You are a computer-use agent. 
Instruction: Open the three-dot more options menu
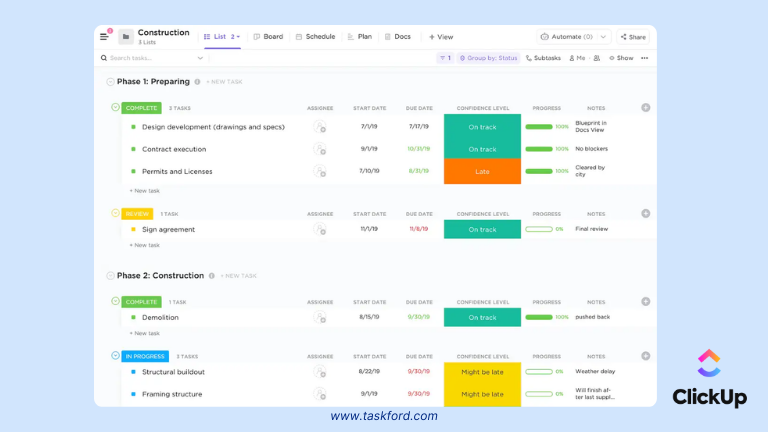[645, 58]
